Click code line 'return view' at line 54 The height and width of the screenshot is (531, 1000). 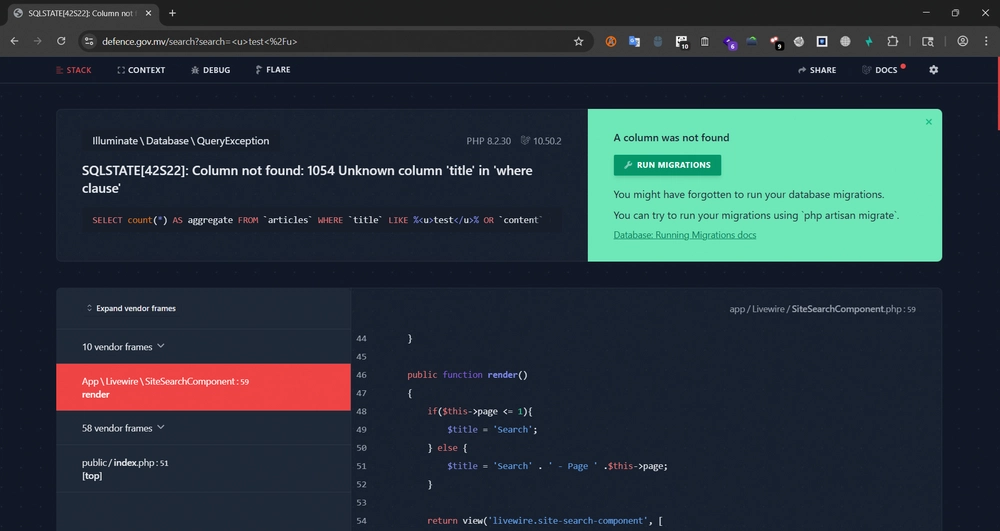click(545, 521)
